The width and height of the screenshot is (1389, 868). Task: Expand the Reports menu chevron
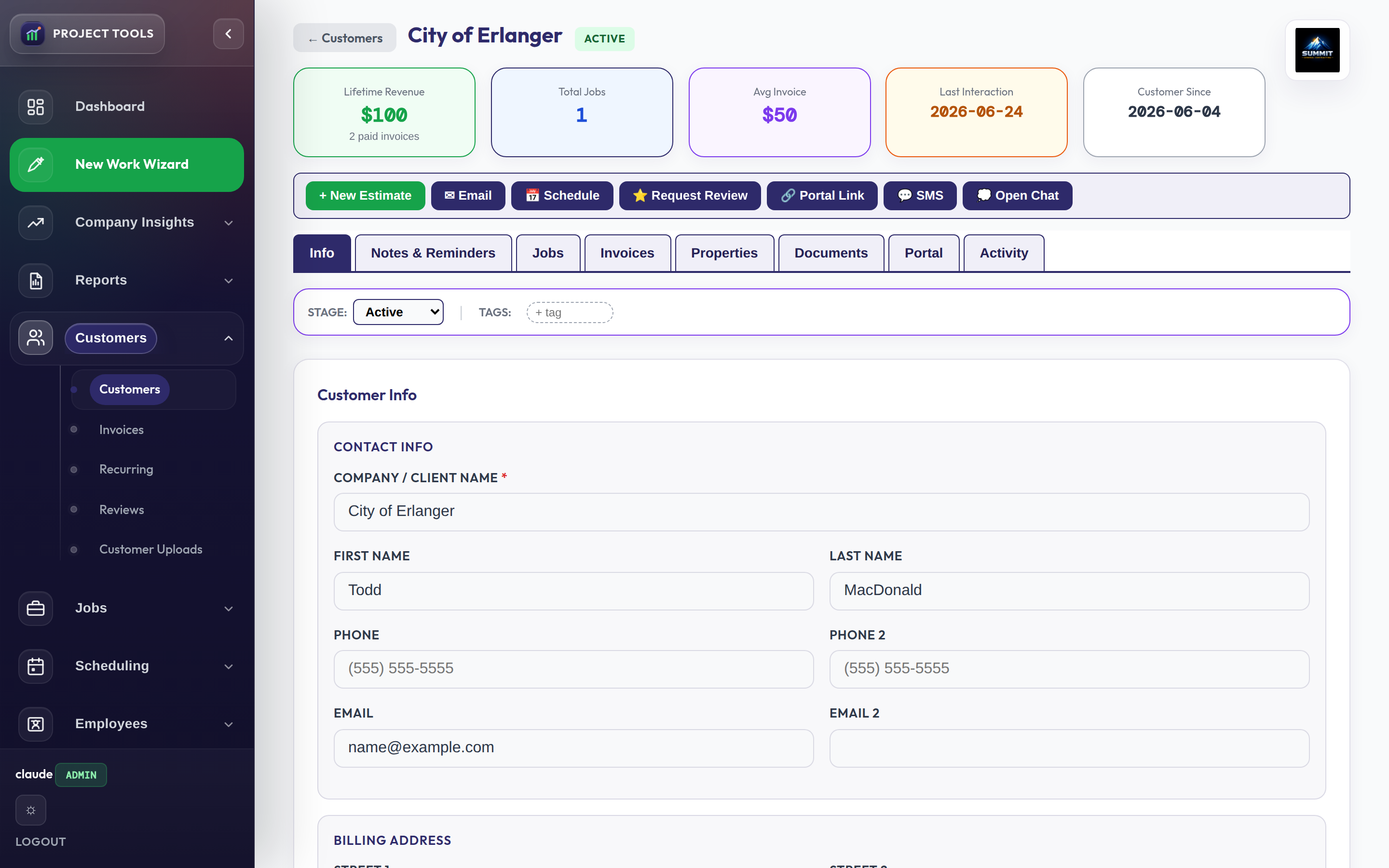pos(229,281)
